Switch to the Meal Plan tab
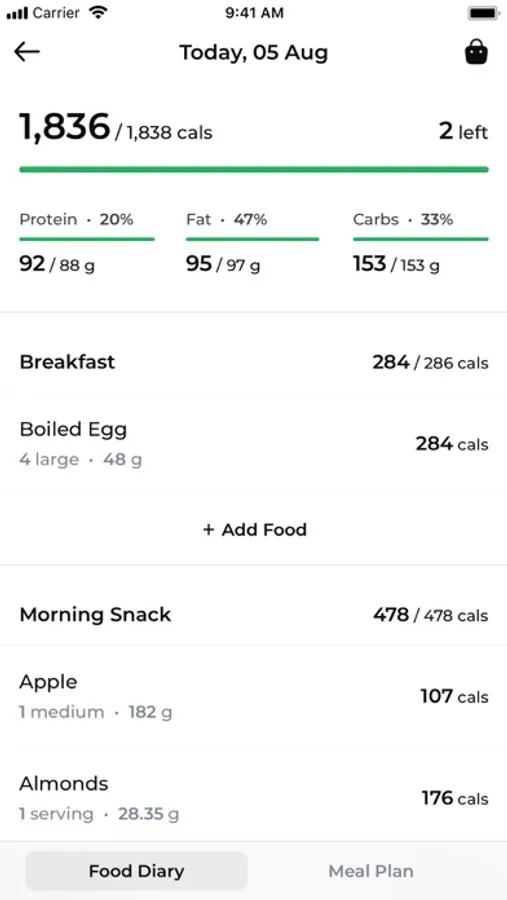 [x=371, y=871]
